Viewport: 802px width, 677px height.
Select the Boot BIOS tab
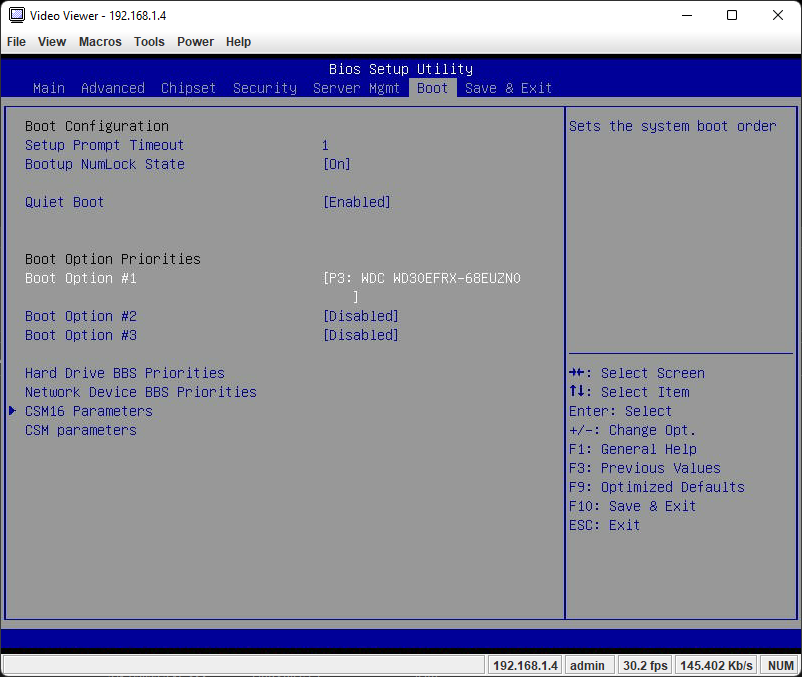click(x=433, y=88)
